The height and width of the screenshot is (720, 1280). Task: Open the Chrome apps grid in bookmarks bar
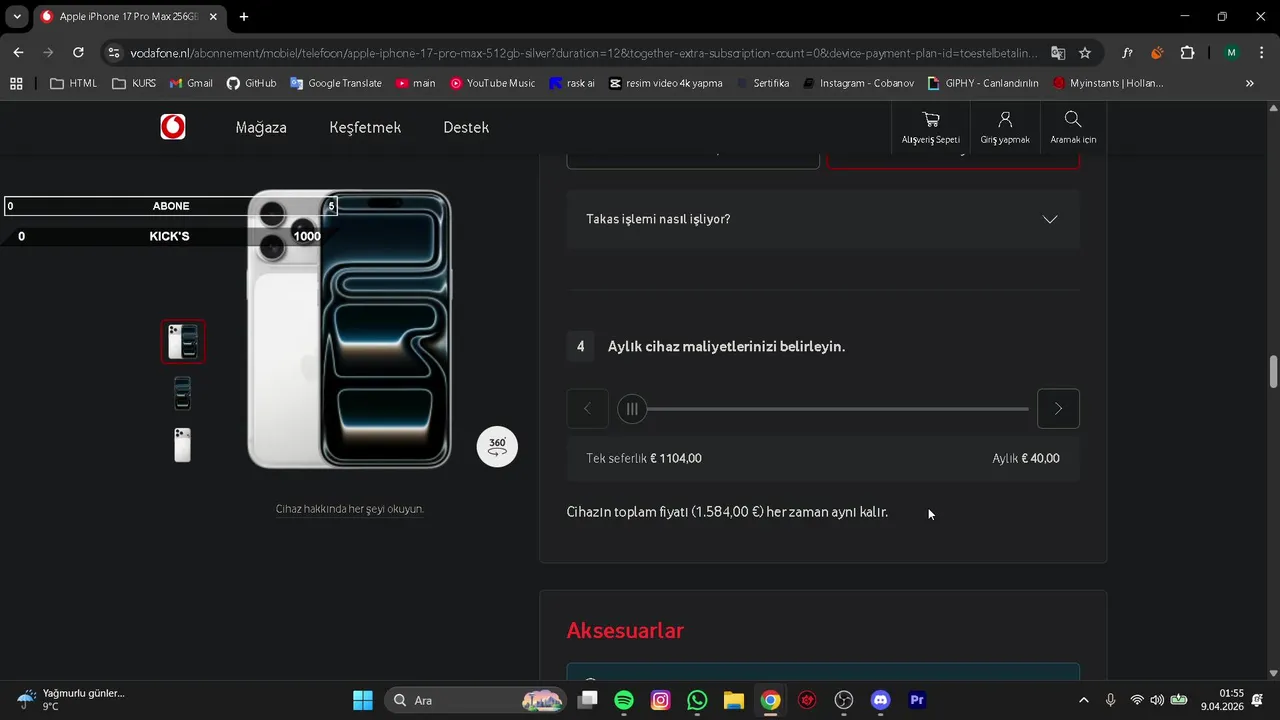[16, 83]
